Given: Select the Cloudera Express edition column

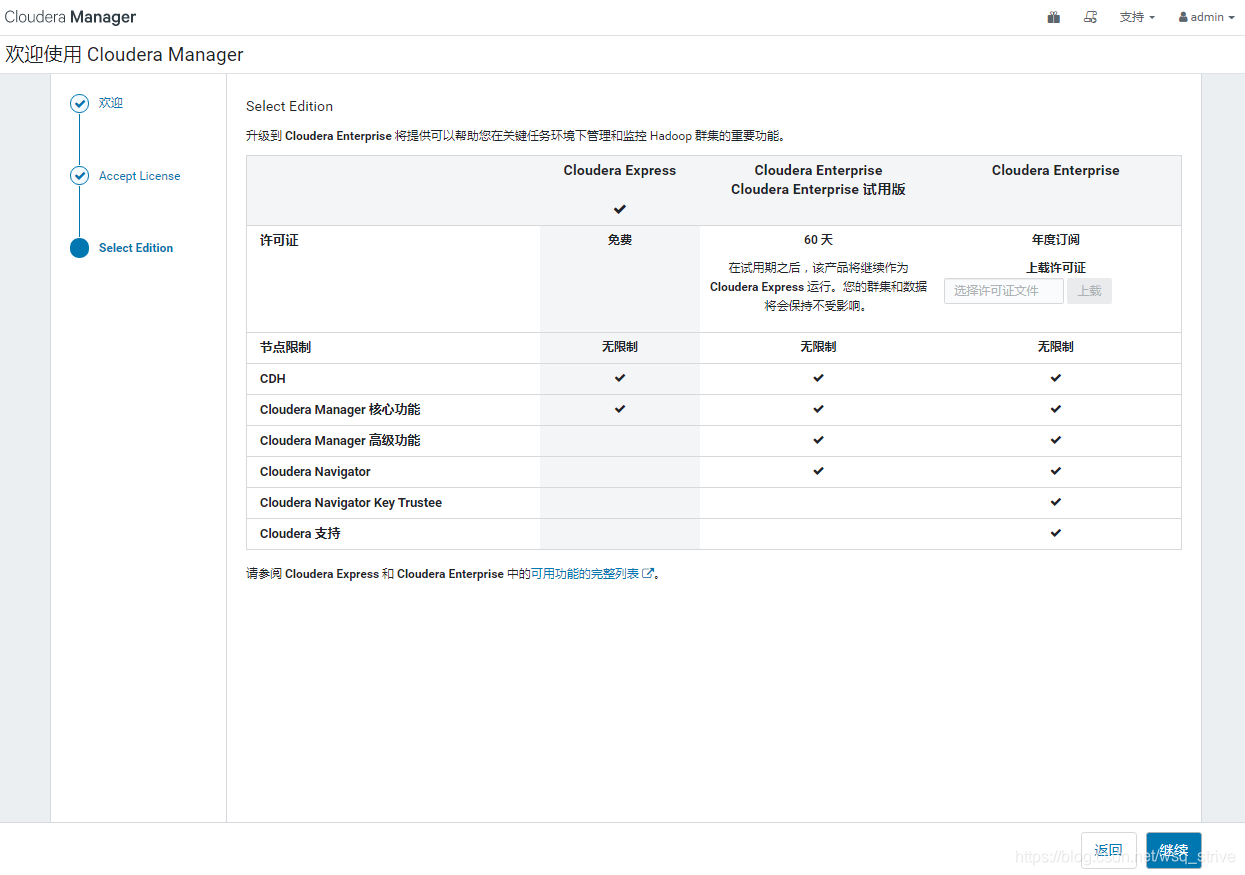Looking at the screenshot, I should [x=620, y=171].
